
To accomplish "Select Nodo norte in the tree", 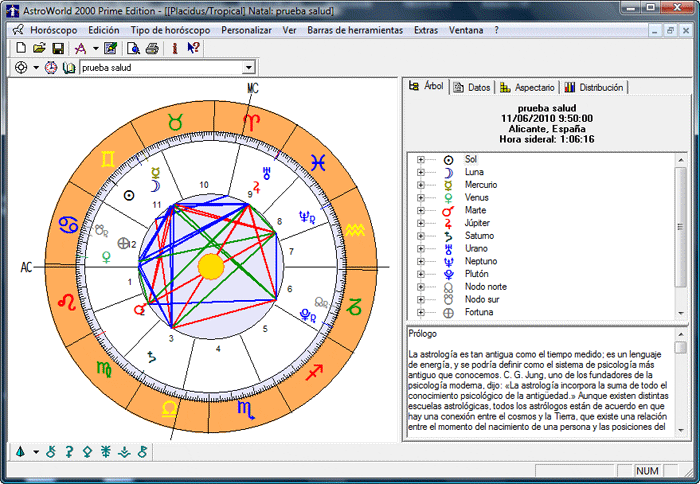I will (x=486, y=287).
